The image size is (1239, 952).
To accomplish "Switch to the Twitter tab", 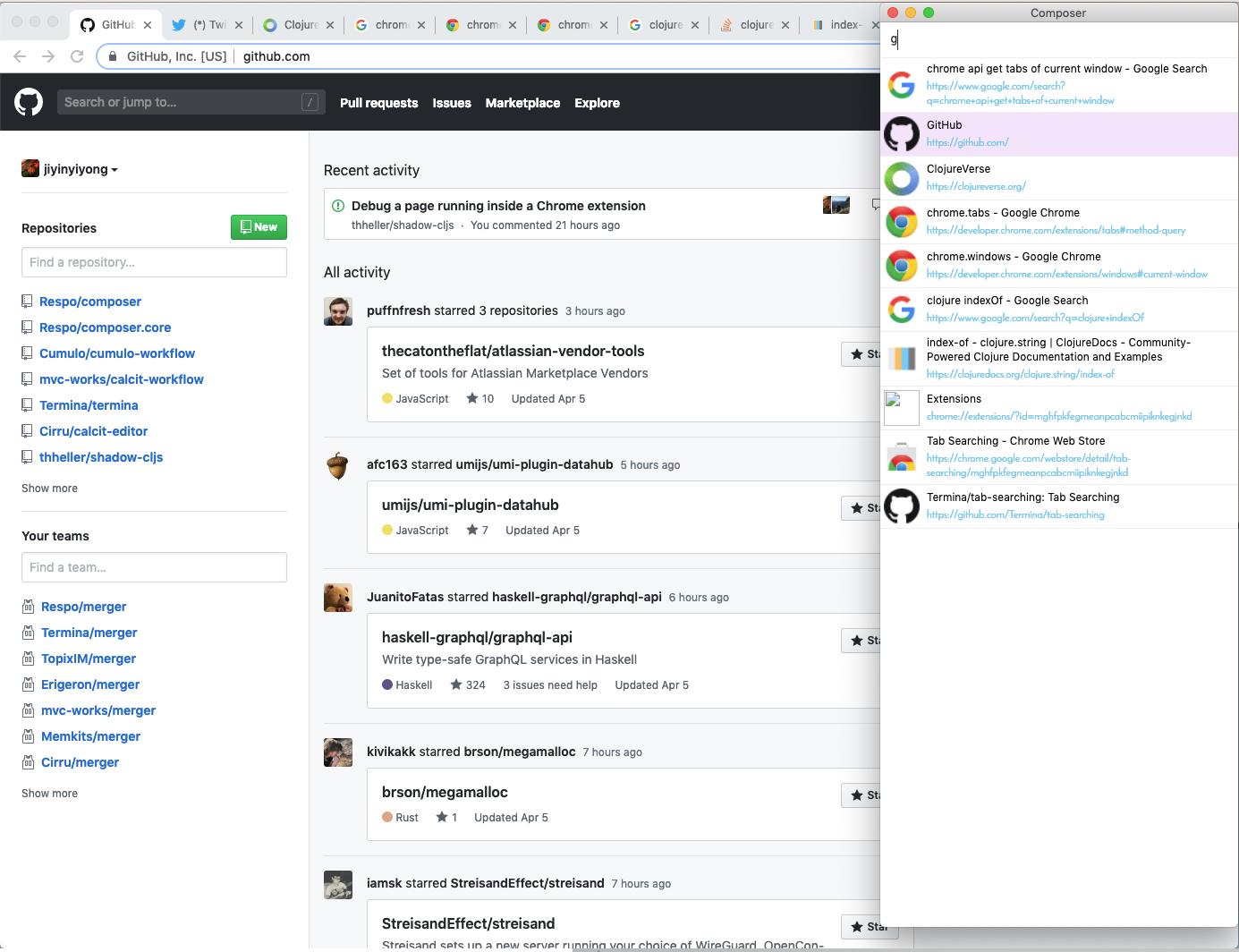I will coord(206,25).
